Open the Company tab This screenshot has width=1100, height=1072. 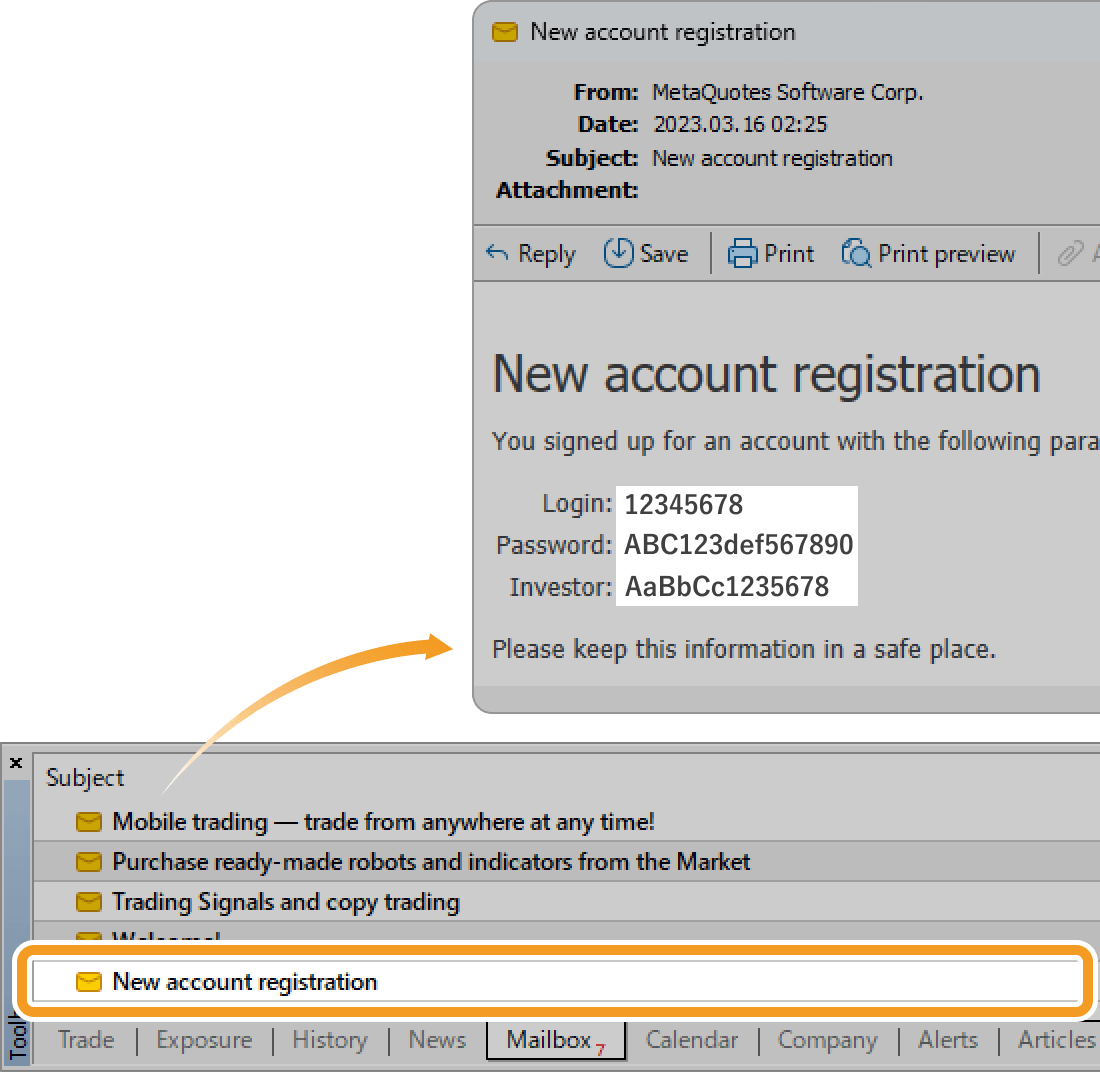click(x=827, y=1040)
